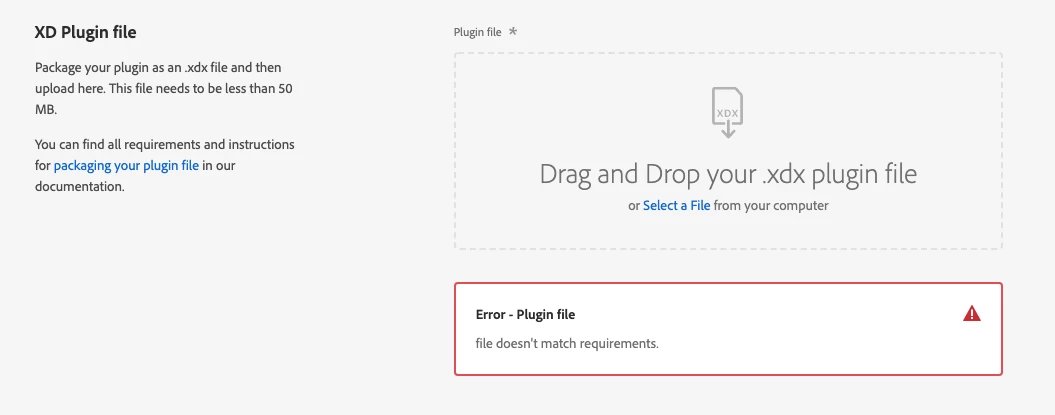Click the Plugin file field label
Image resolution: width=1055 pixels, height=415 pixels.
[x=477, y=32]
